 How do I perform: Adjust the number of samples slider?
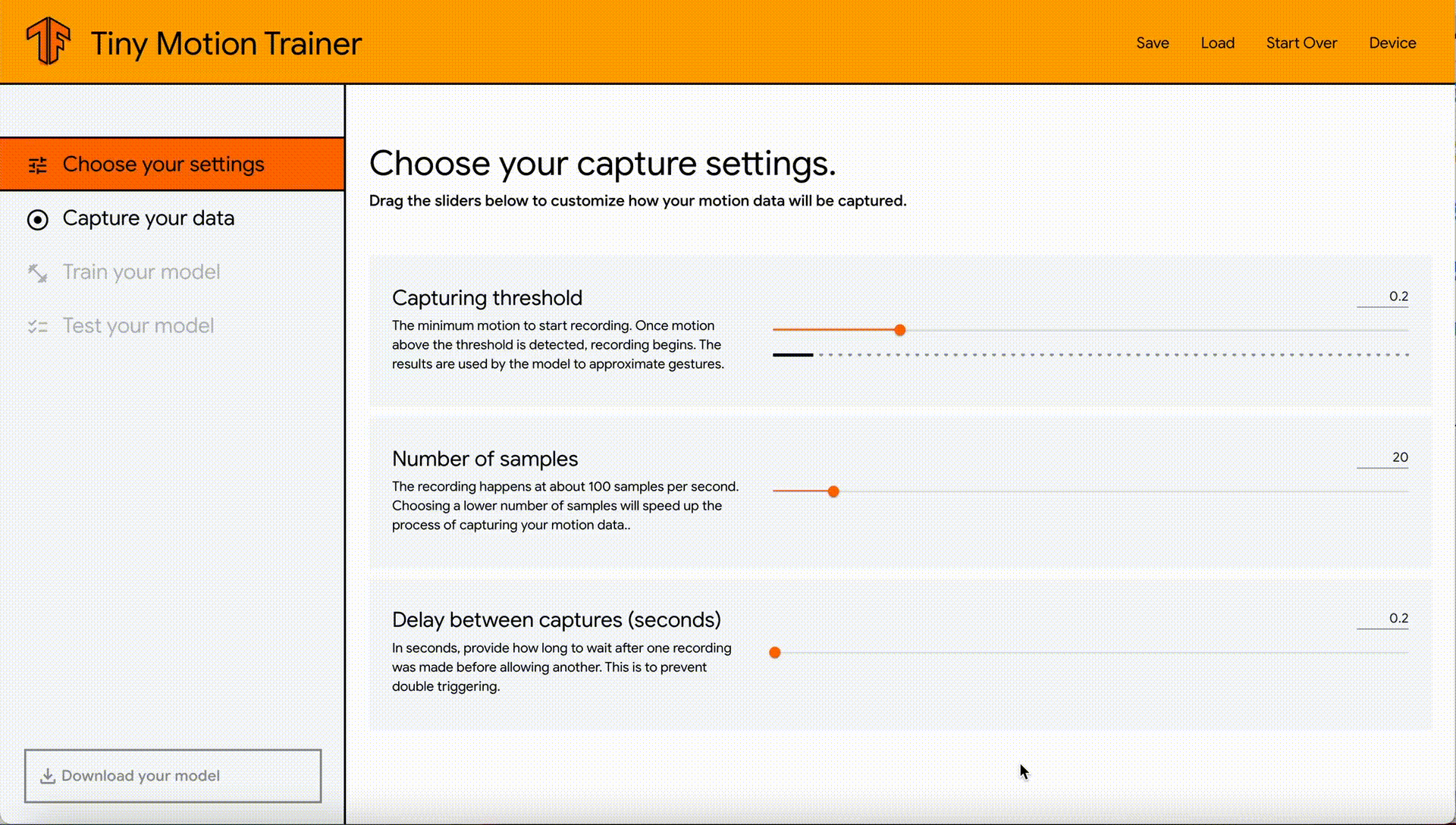834,491
